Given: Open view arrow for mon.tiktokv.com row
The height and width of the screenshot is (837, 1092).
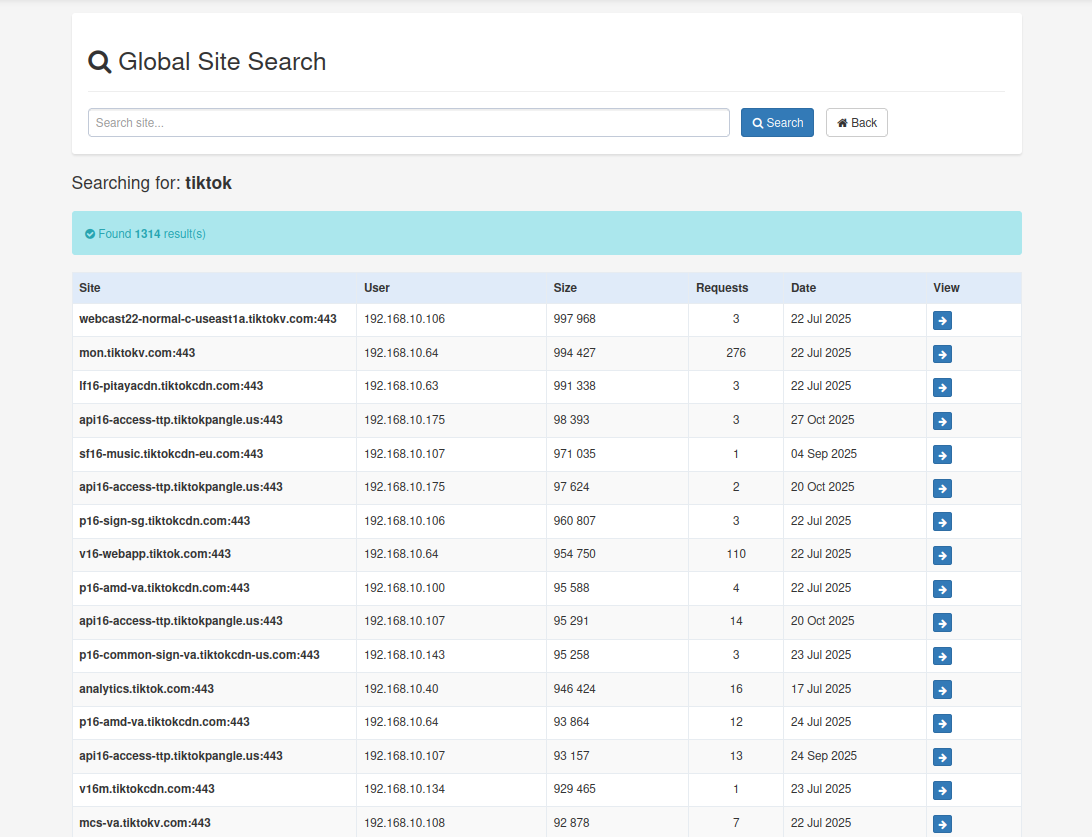Looking at the screenshot, I should (x=942, y=354).
